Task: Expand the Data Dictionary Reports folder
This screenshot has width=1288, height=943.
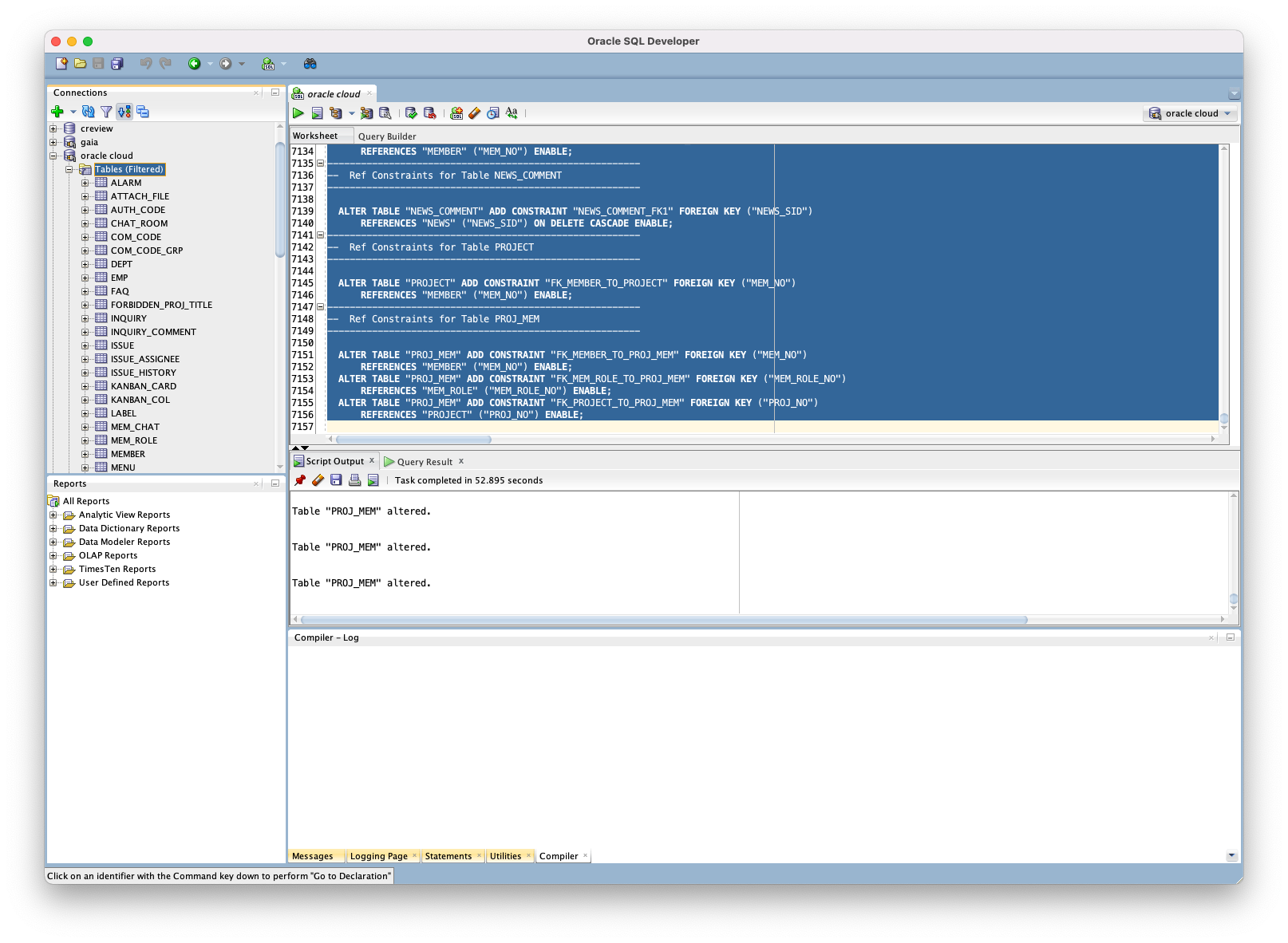Action: coord(53,528)
